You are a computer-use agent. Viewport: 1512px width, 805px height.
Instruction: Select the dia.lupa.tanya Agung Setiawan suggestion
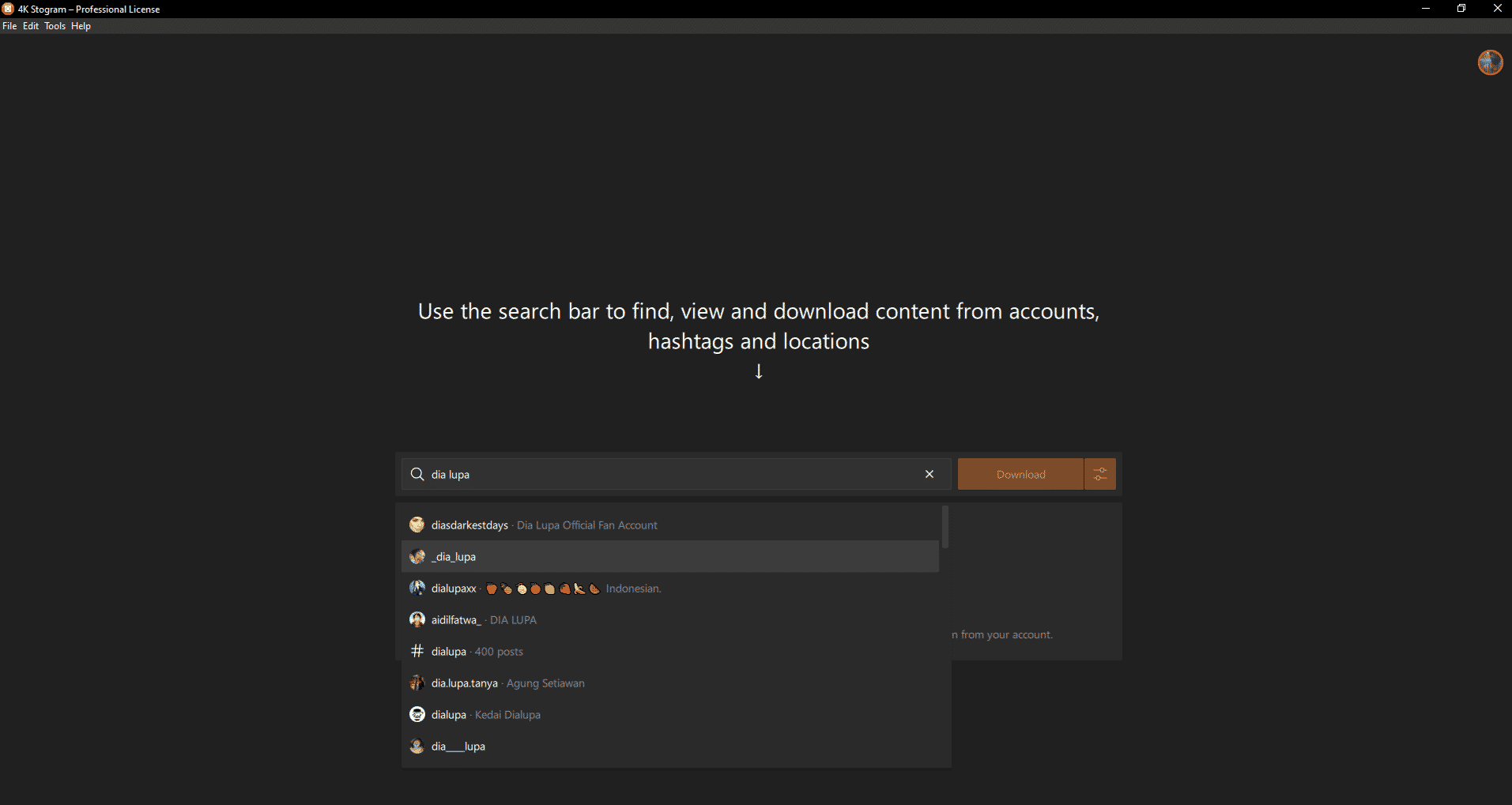coord(670,683)
